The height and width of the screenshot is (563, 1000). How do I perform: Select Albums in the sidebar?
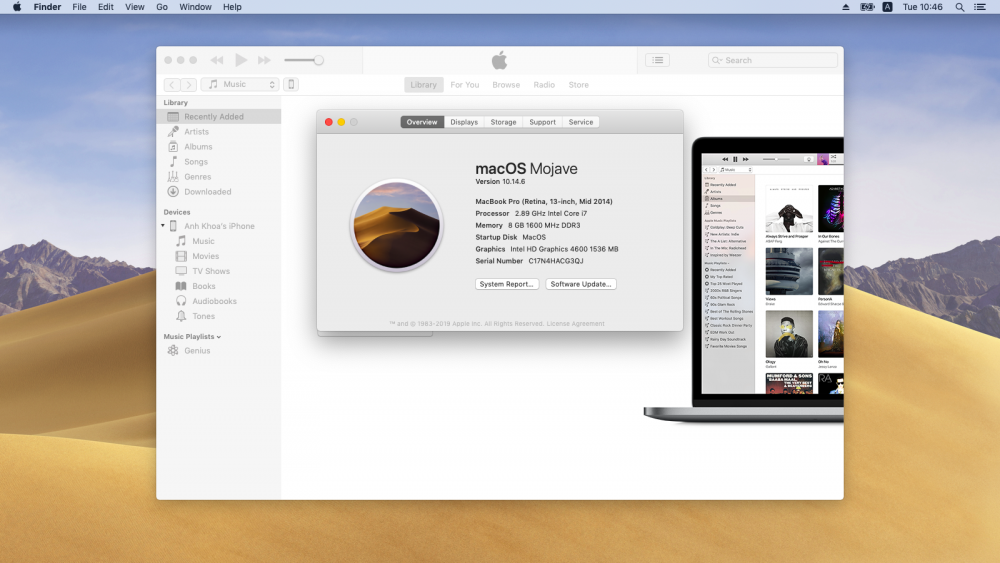(219, 147)
